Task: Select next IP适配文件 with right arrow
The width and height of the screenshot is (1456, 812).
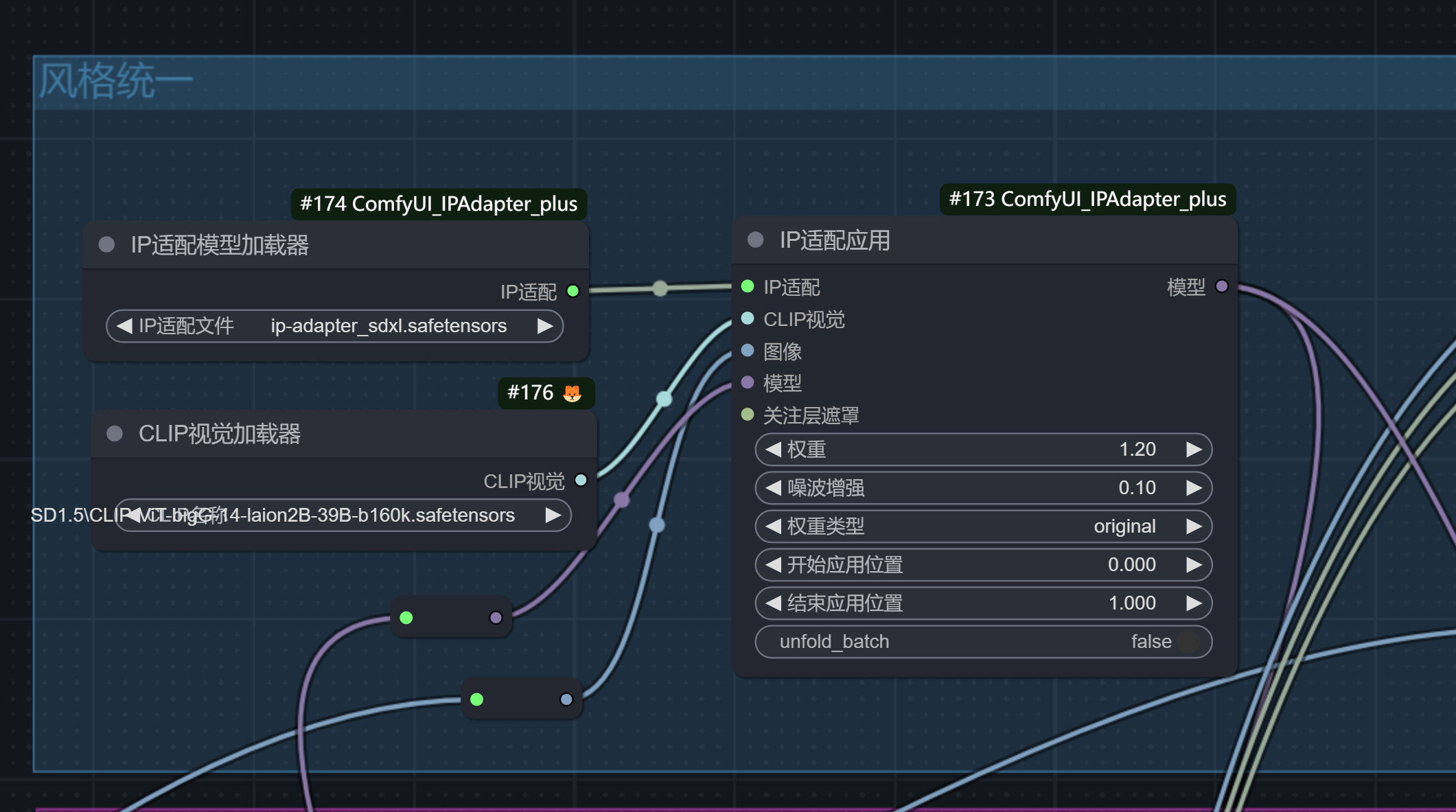Action: pyautogui.click(x=546, y=325)
